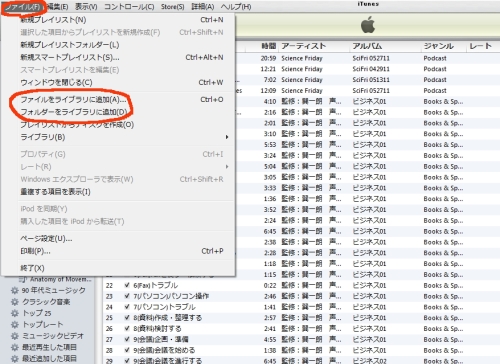This screenshot has width=500, height=364.
Task: Open the 90 年代ミュージック smart playlist
Action: tap(54, 290)
